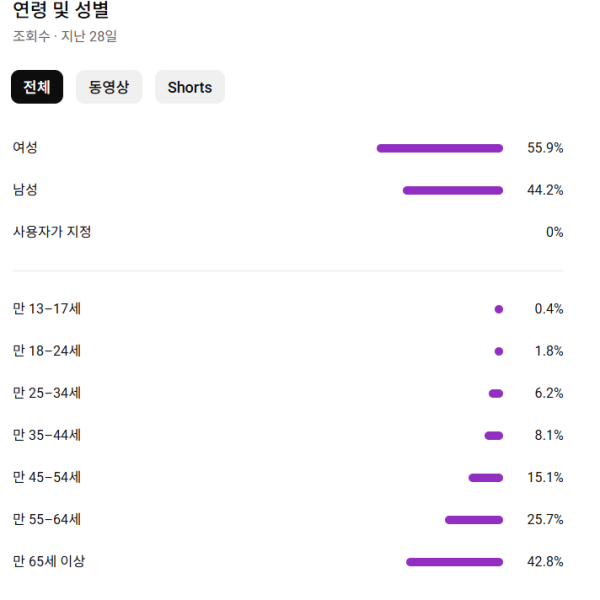Click the 55.9% value for 여성

(x=545, y=148)
